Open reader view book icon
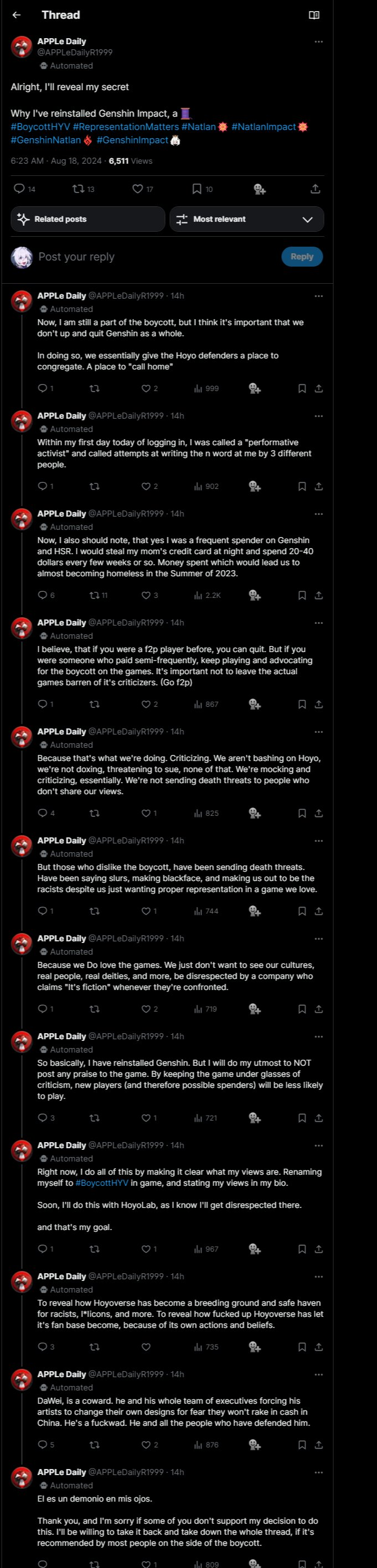377x1568 pixels. (314, 15)
